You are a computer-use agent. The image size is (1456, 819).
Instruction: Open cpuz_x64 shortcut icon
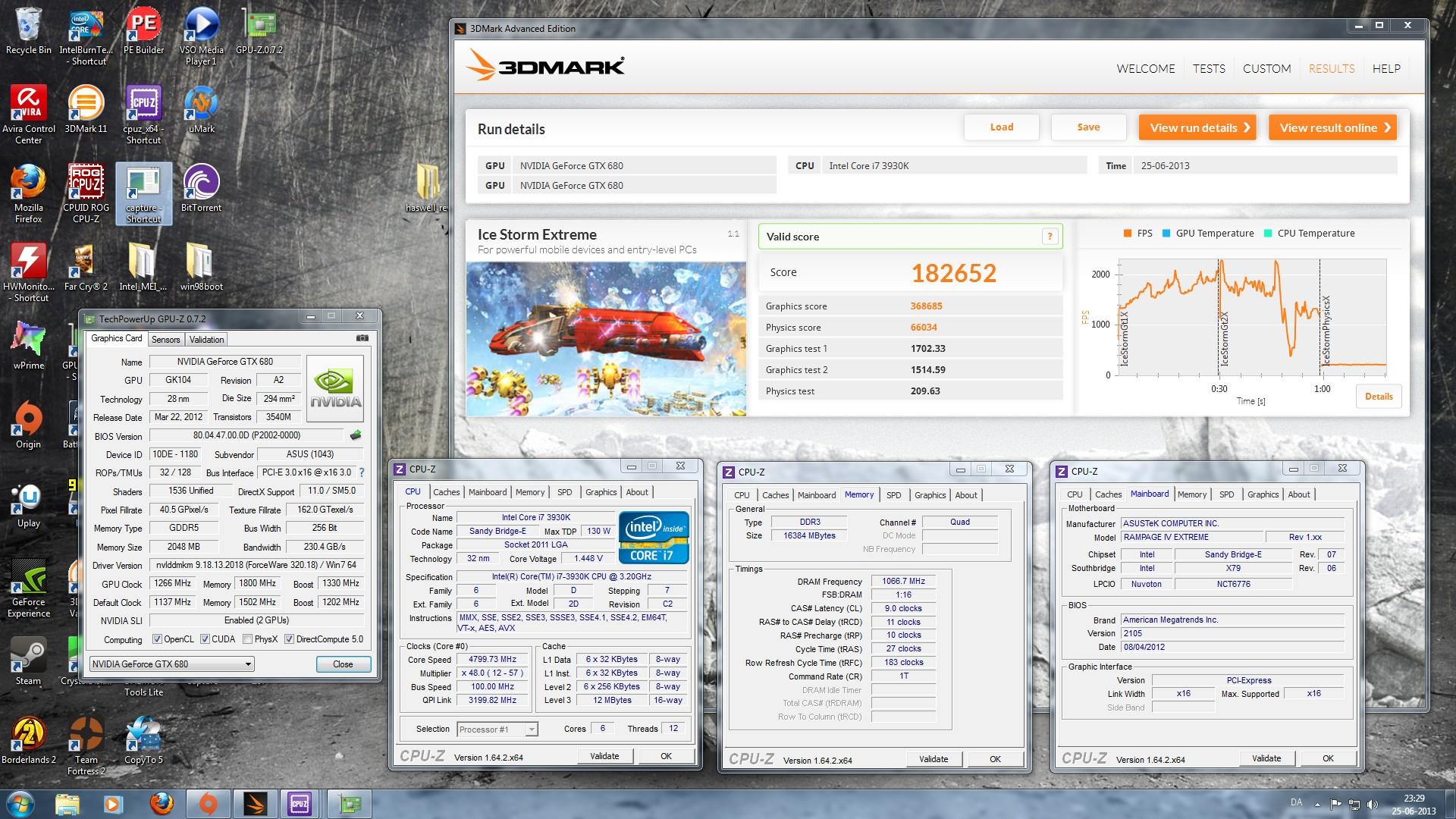[x=143, y=114]
